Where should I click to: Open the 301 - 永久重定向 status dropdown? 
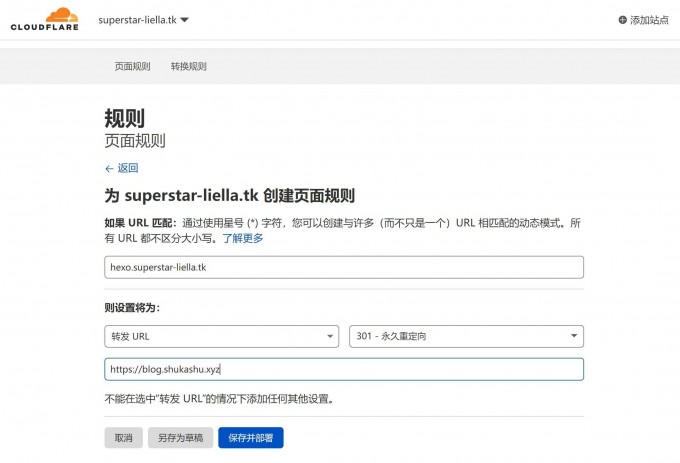pyautogui.click(x=466, y=336)
